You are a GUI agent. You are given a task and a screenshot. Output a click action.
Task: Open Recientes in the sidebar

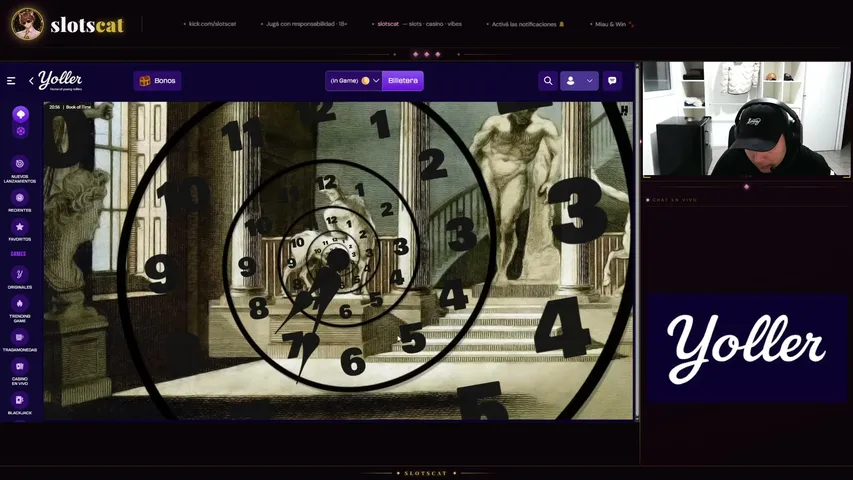point(20,202)
